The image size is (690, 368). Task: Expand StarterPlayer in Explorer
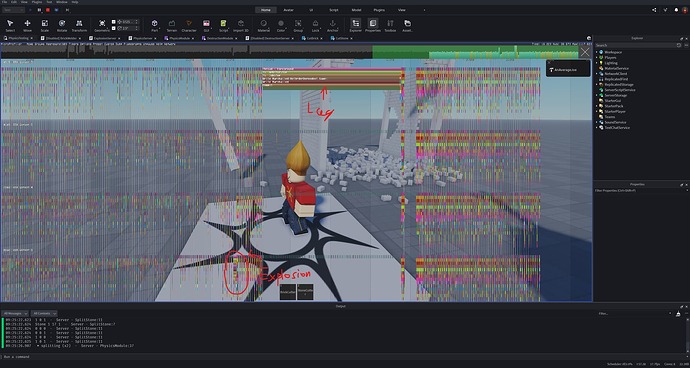pos(597,111)
